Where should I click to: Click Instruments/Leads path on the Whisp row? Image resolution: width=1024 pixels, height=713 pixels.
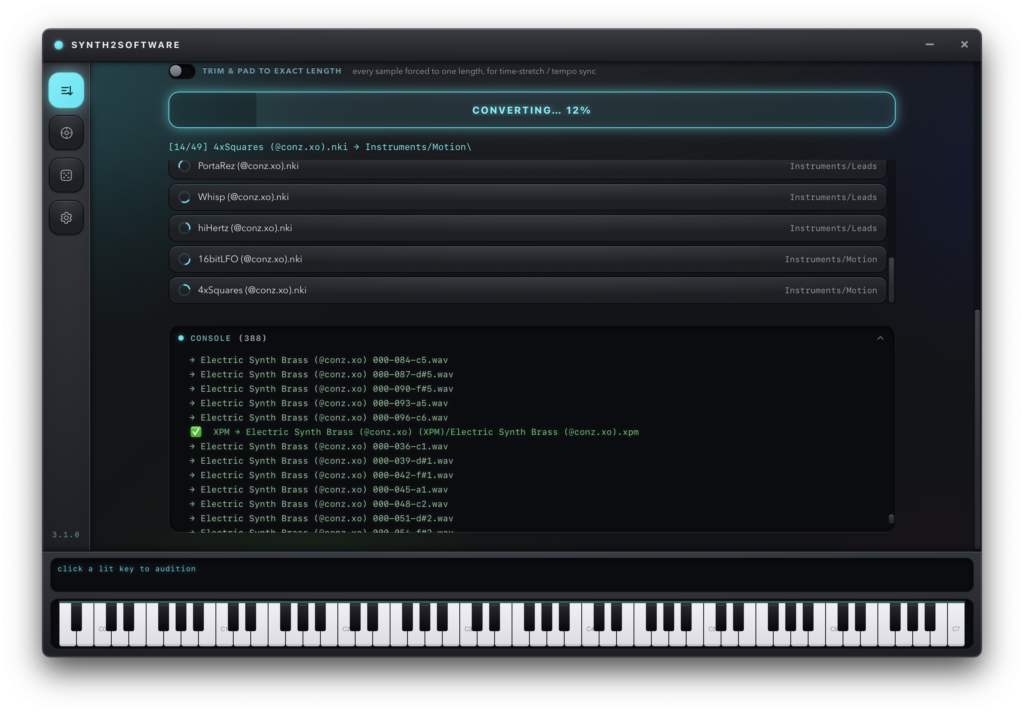tap(833, 197)
